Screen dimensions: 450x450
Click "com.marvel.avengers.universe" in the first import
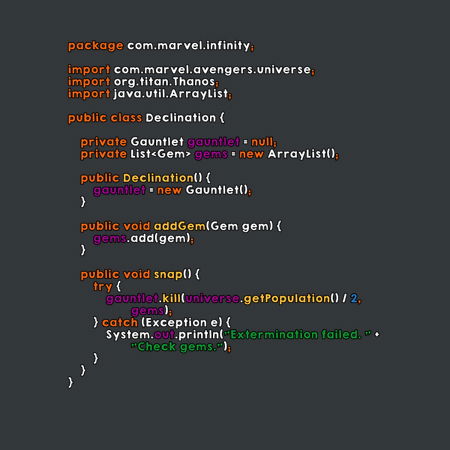click(x=212, y=69)
